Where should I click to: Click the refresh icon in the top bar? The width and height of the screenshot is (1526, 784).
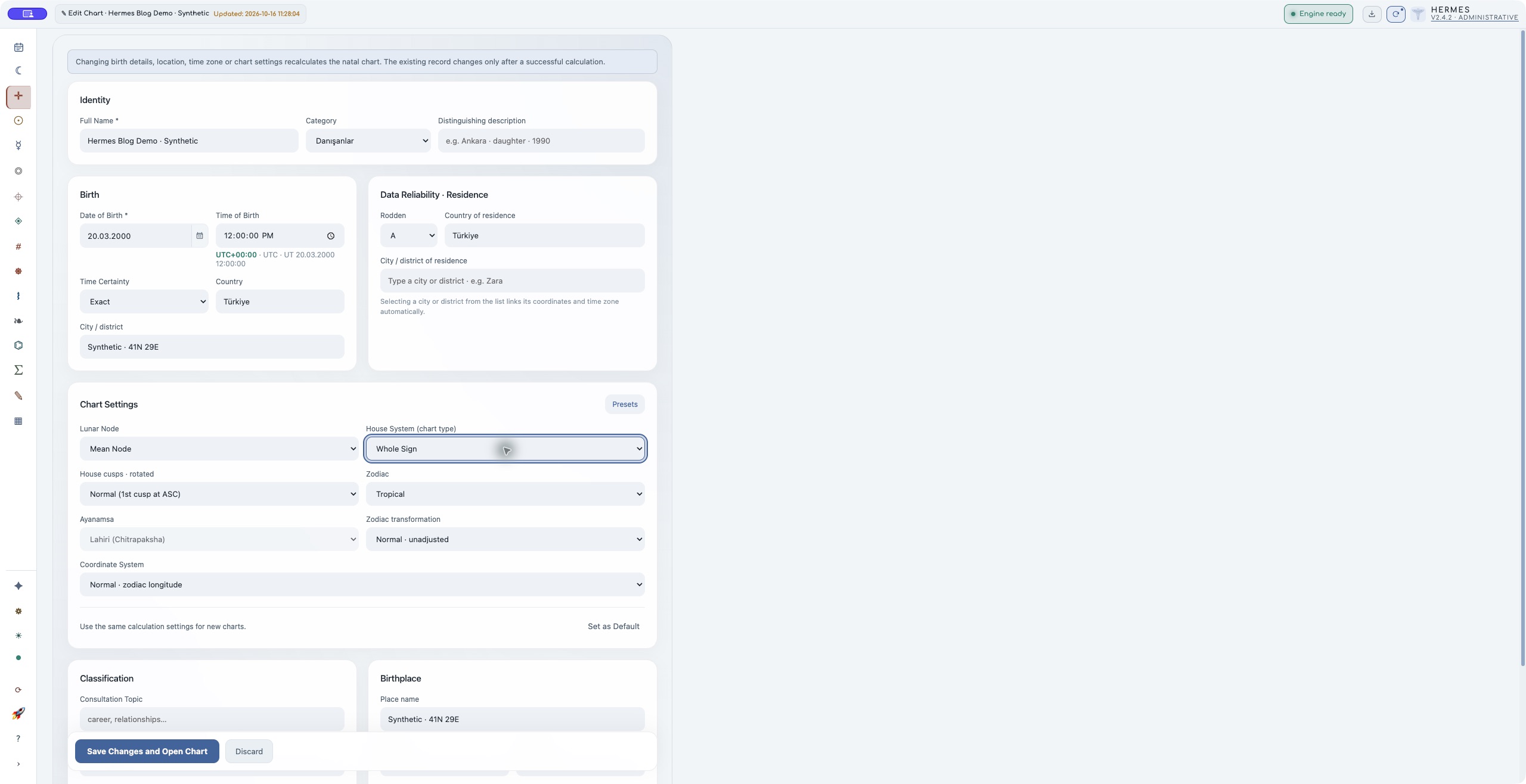(x=1395, y=14)
